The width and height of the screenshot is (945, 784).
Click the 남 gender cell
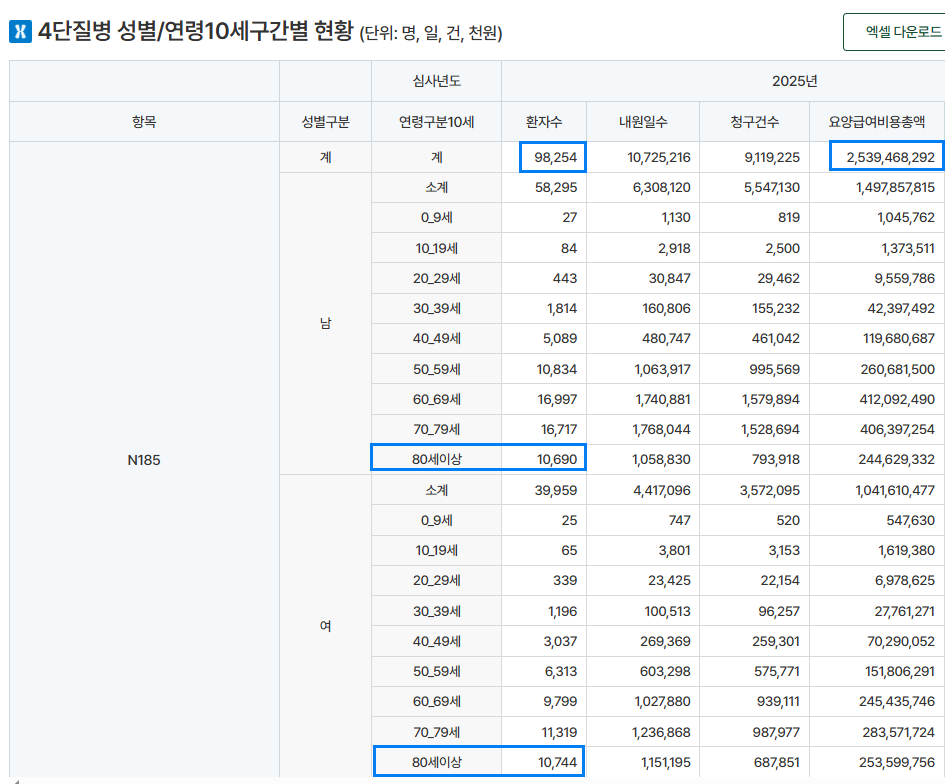(325, 324)
